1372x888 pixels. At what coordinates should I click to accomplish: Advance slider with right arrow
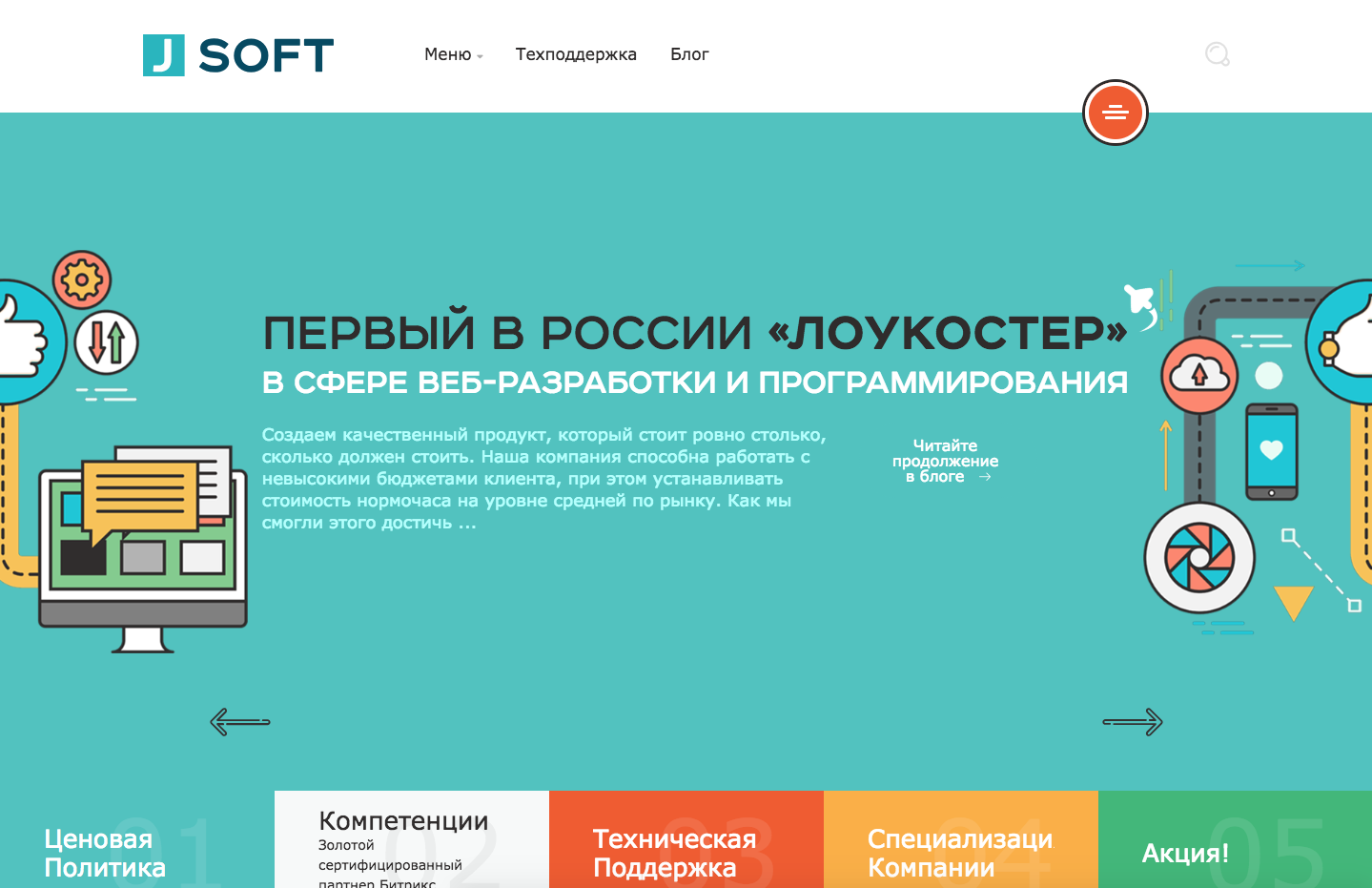pos(1133,722)
